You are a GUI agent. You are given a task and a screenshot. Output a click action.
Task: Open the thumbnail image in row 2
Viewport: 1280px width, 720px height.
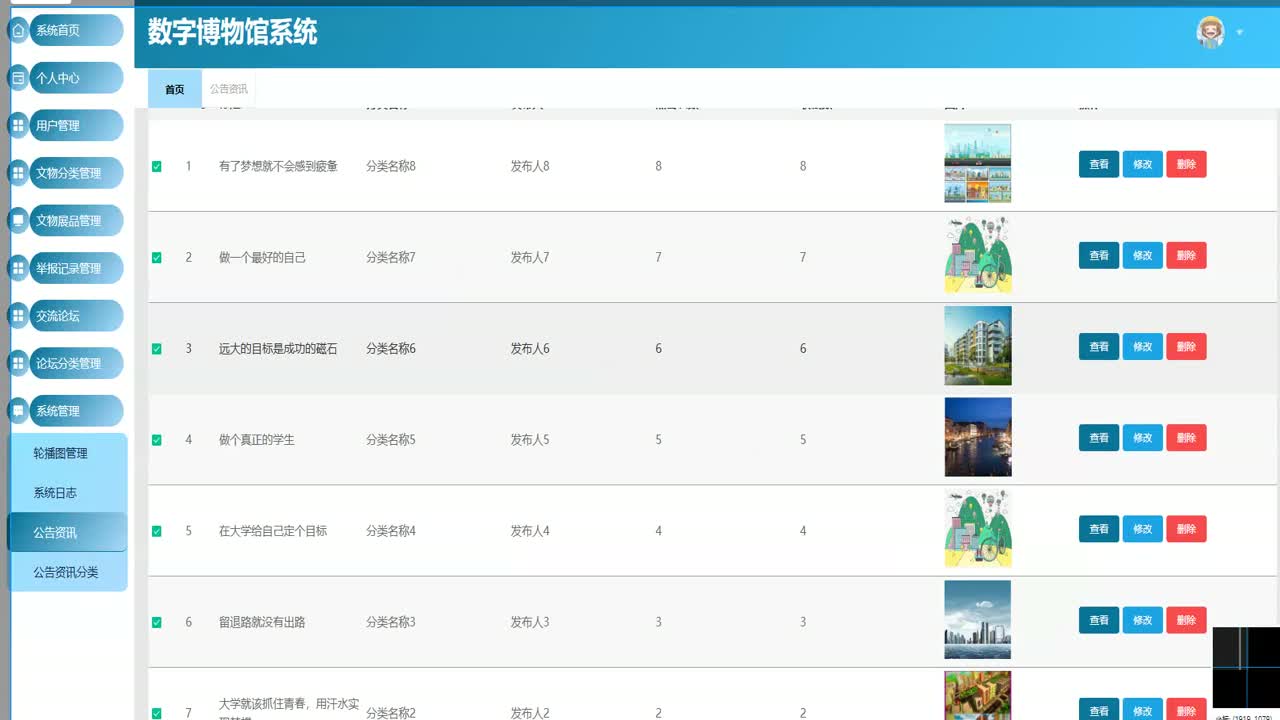click(x=978, y=254)
